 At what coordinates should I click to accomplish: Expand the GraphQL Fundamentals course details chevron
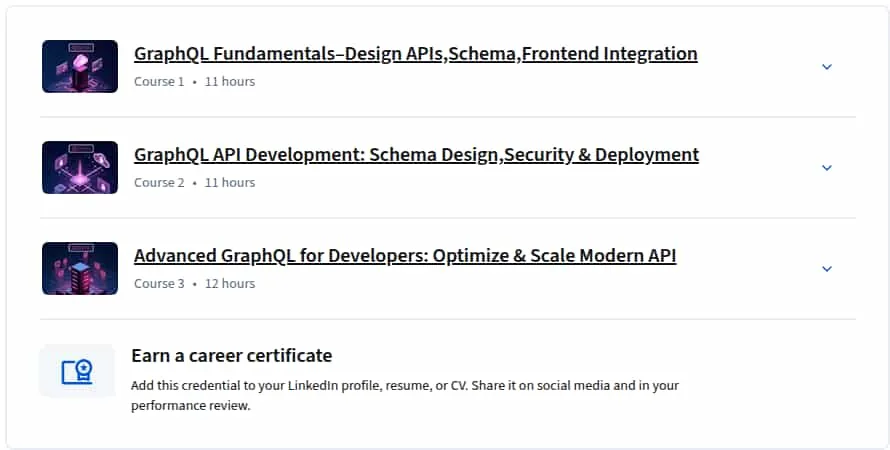tap(827, 66)
